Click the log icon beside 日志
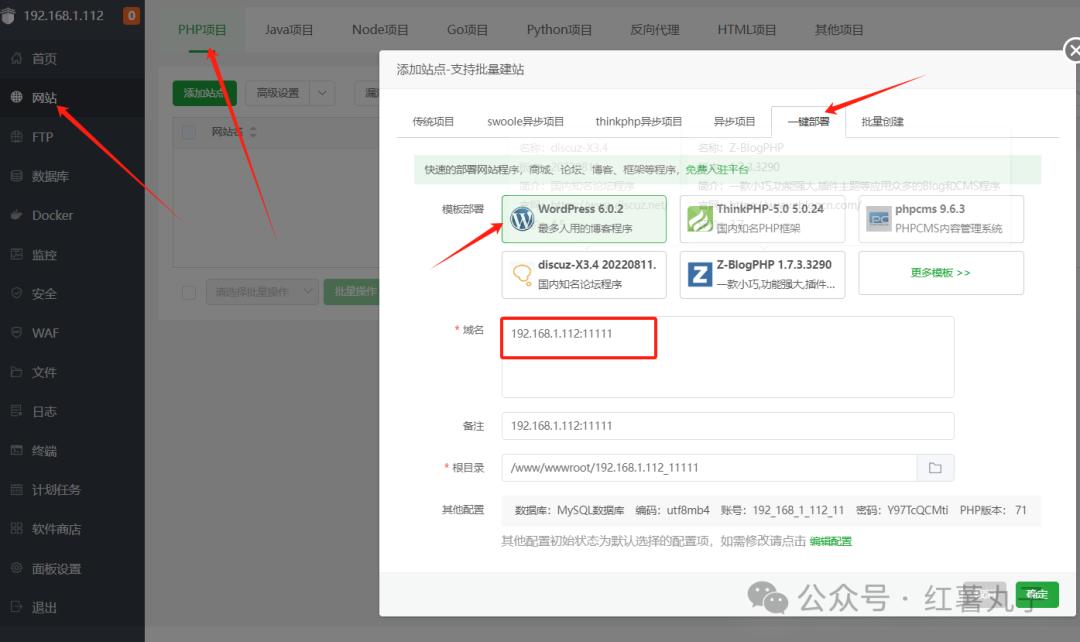The image size is (1080, 642). click(17, 411)
